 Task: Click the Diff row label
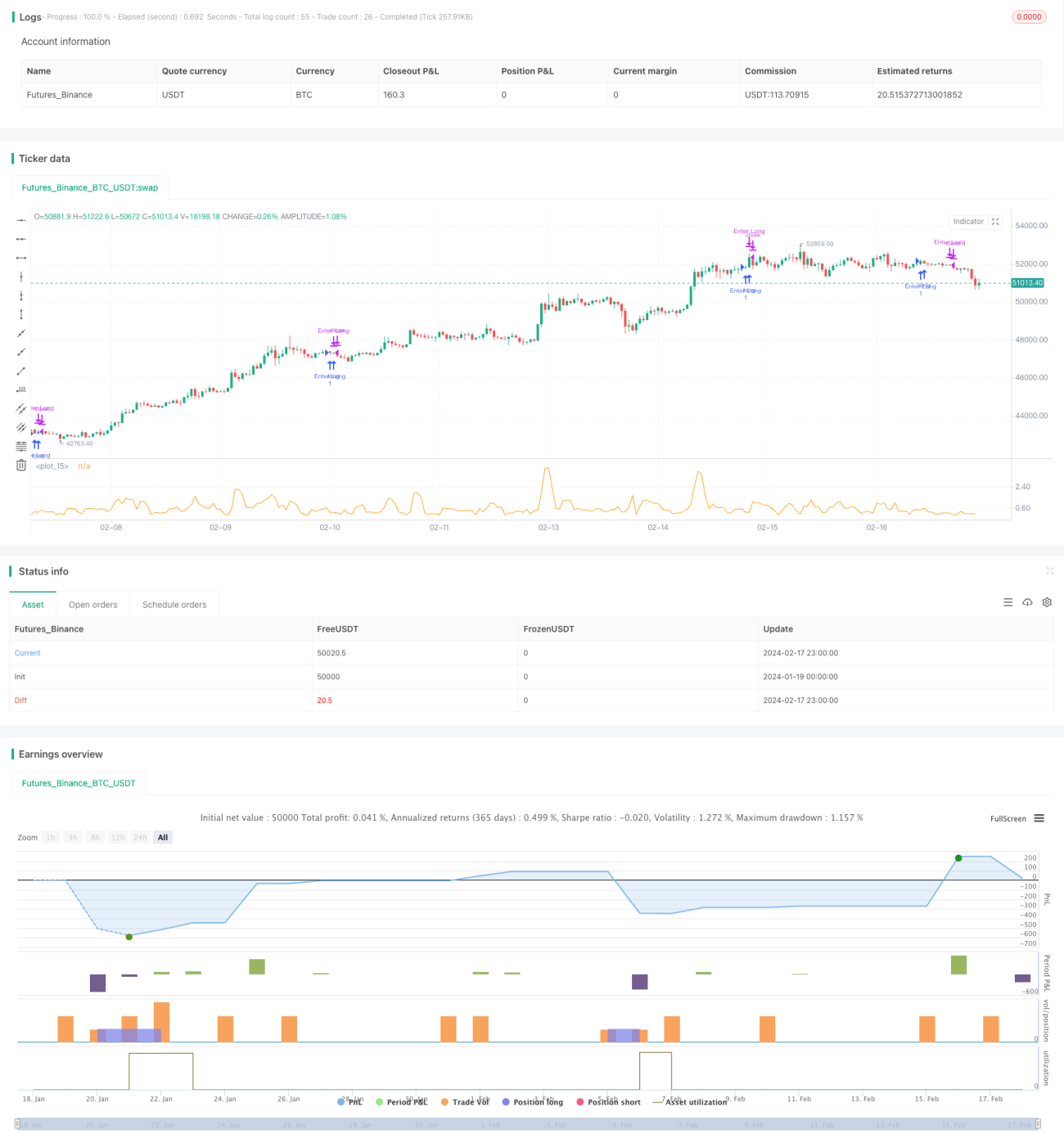click(x=20, y=700)
